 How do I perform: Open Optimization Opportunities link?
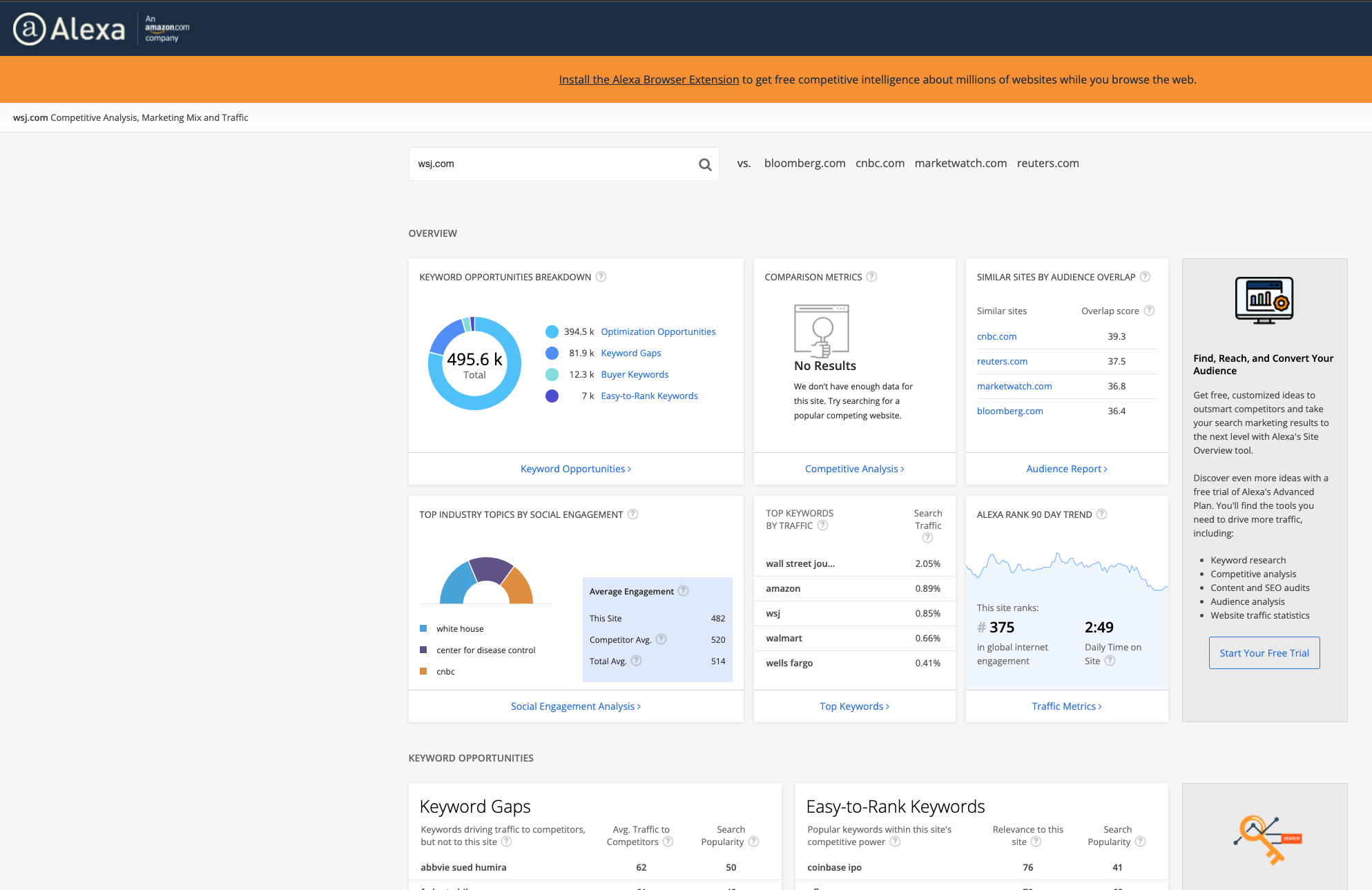click(x=658, y=332)
